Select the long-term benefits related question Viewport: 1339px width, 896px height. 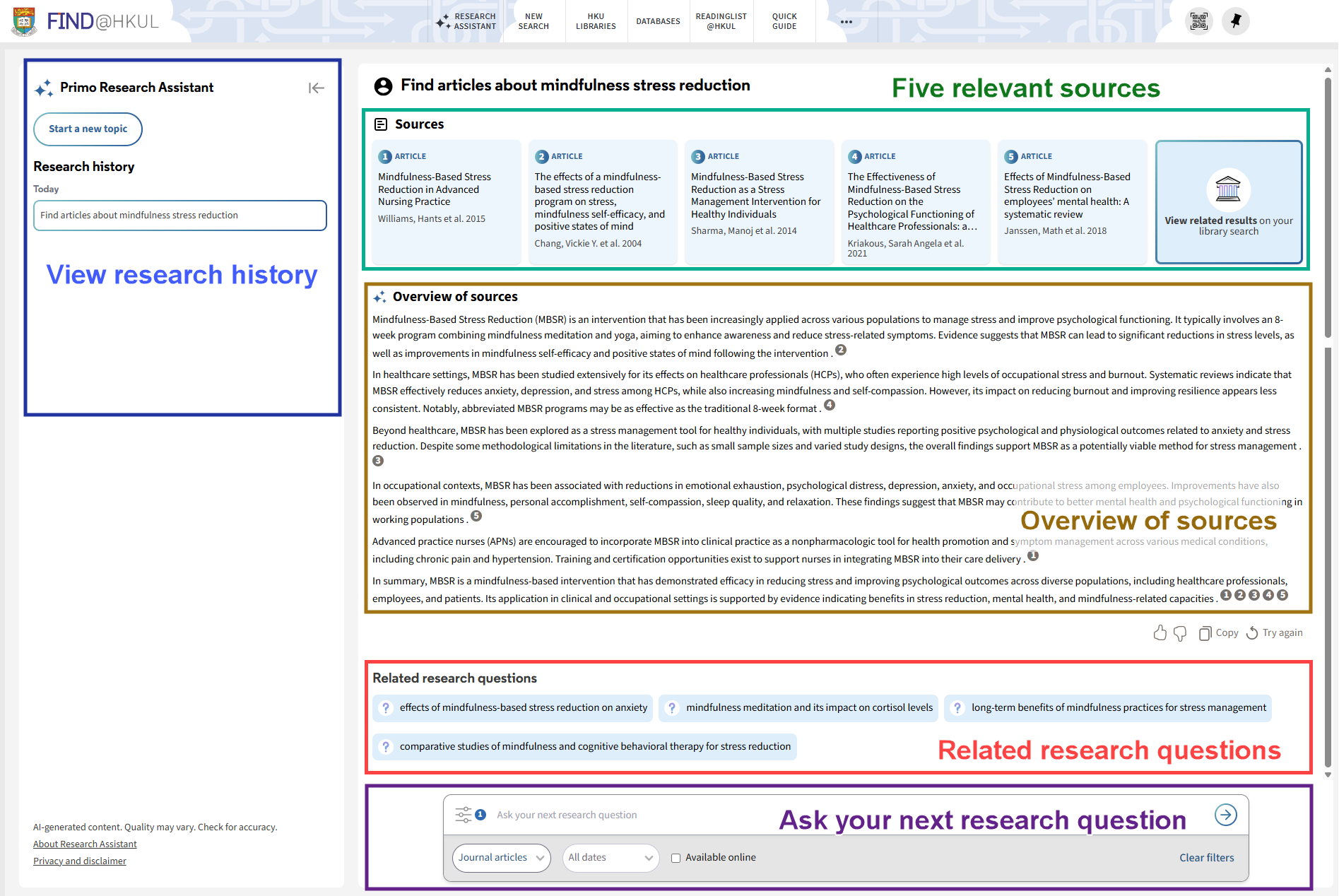coord(1108,708)
